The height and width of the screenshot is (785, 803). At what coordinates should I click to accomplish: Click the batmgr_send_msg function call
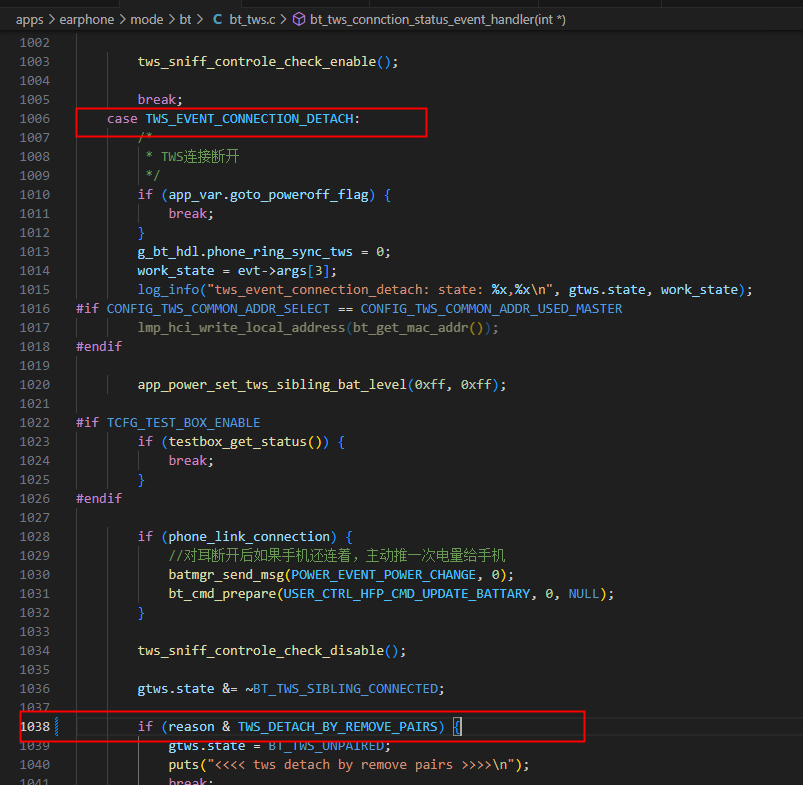226,575
